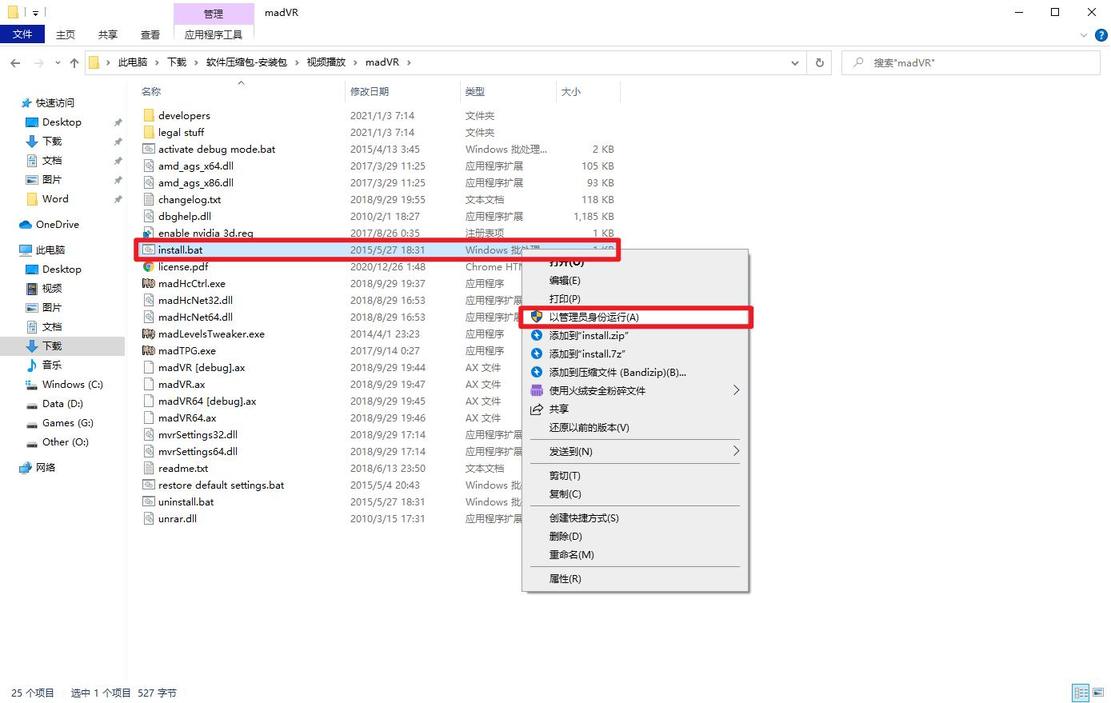Screen dimensions: 1111x703
Task: Click the Bandizip compress to "install.zip" icon
Action: [x=538, y=336]
